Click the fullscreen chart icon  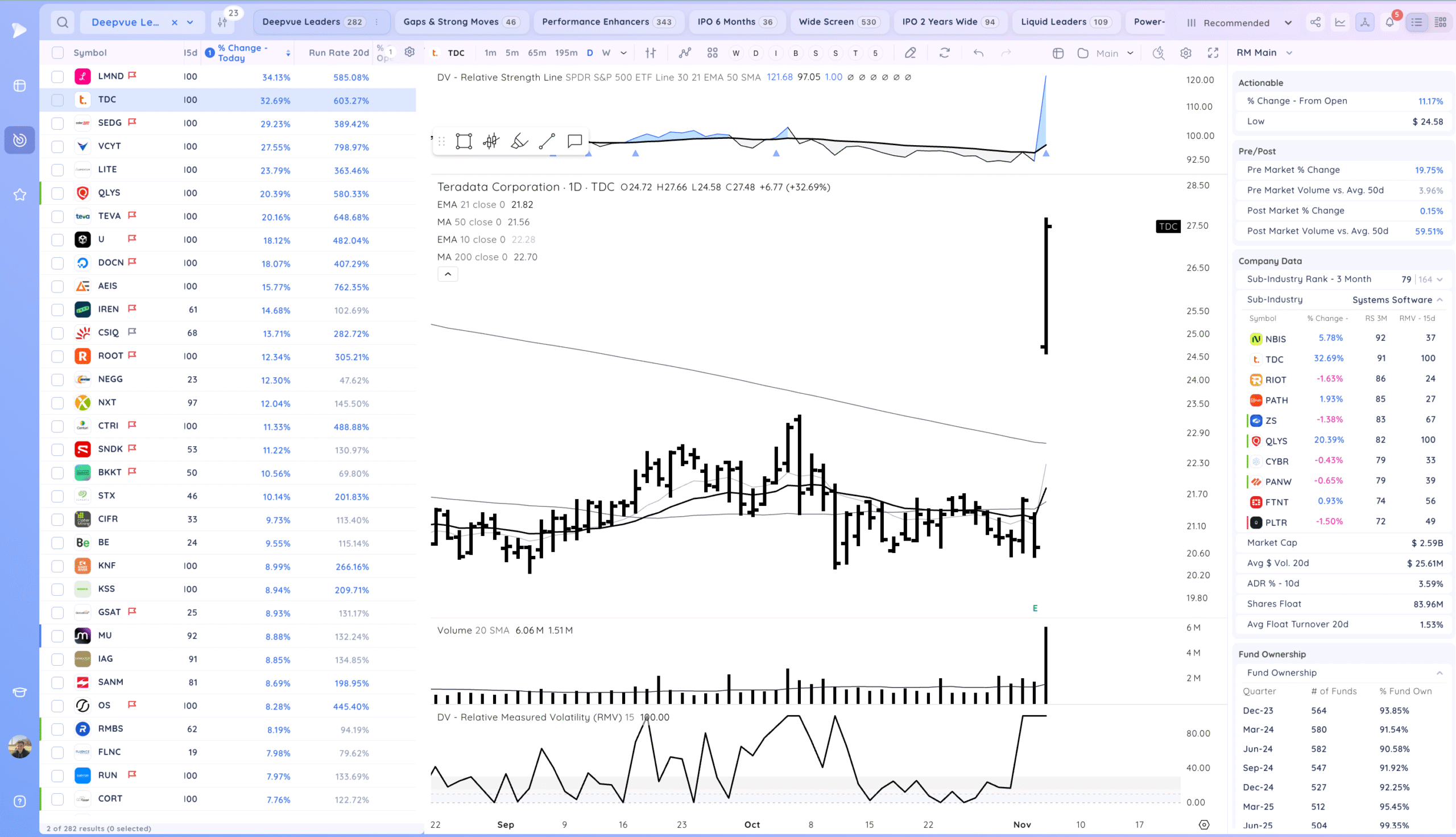(1213, 53)
